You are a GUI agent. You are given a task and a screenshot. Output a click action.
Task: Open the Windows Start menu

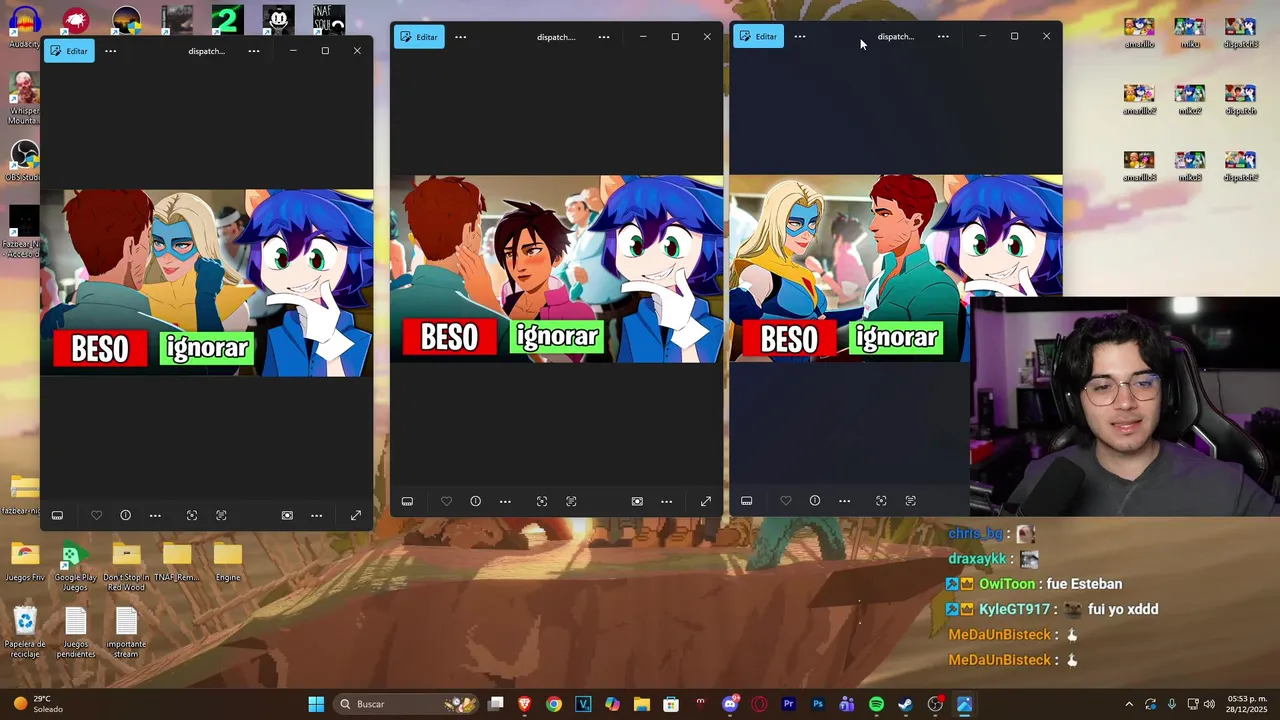click(x=316, y=704)
